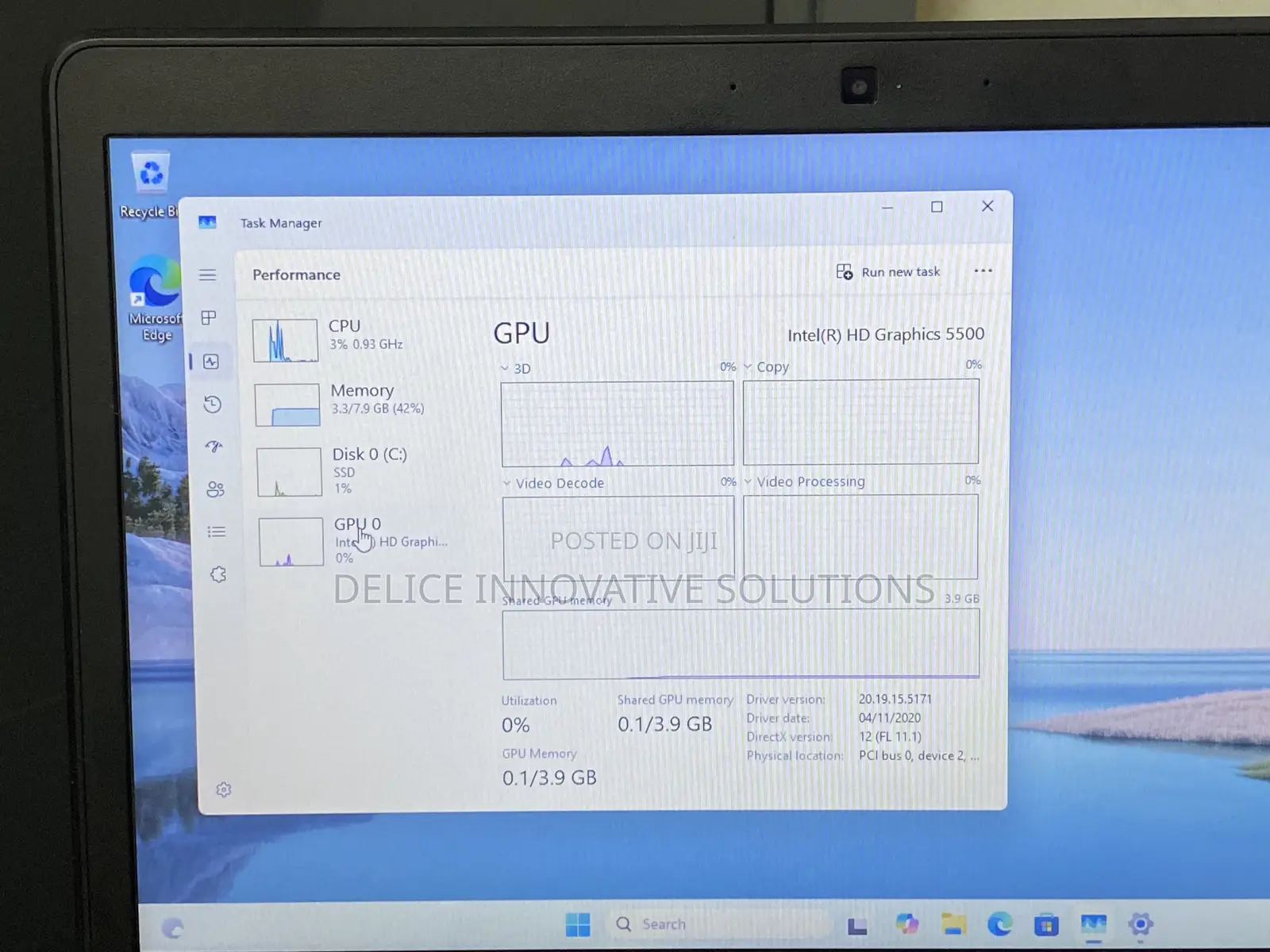Click the driver date 04/11/2020 value

(890, 718)
